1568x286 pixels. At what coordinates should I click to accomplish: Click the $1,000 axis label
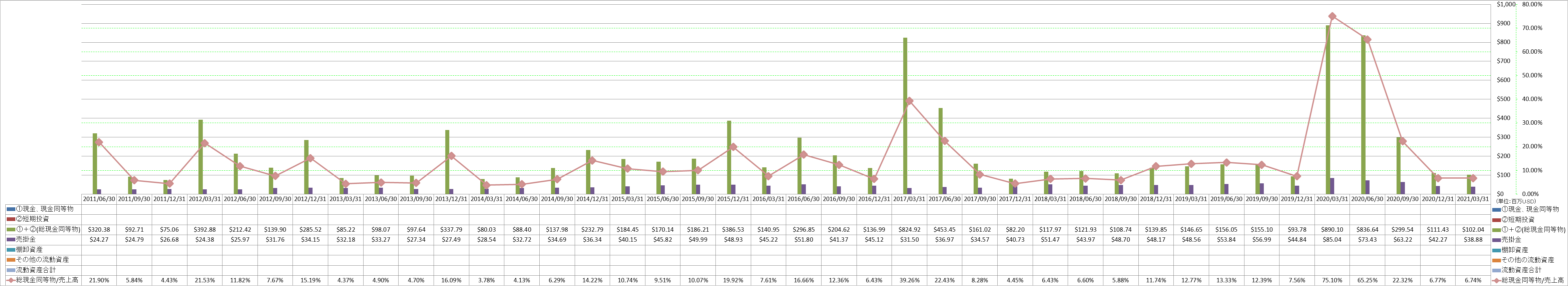pyautogui.click(x=1505, y=4)
